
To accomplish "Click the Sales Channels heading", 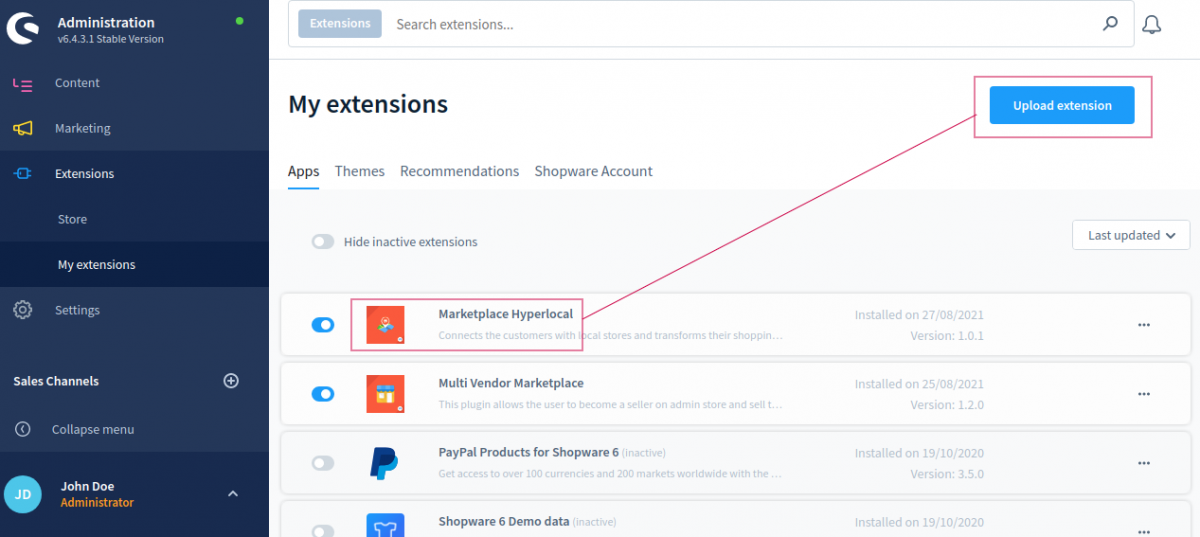I will click(56, 381).
